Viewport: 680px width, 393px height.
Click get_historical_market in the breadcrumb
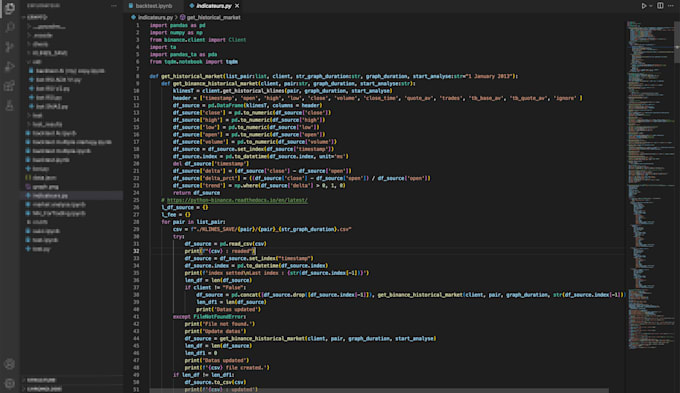click(x=213, y=17)
